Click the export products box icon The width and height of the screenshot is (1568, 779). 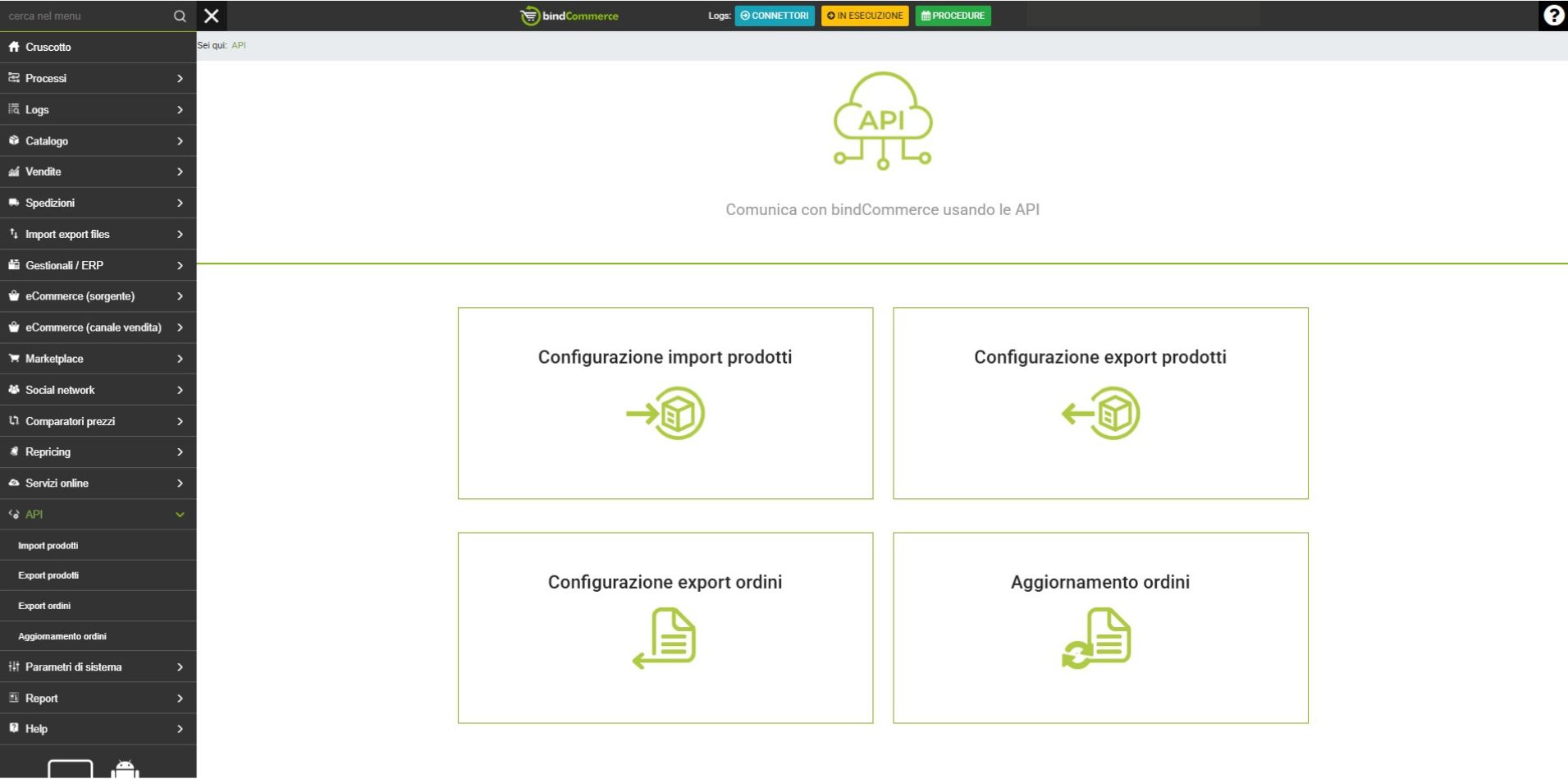pos(1100,414)
